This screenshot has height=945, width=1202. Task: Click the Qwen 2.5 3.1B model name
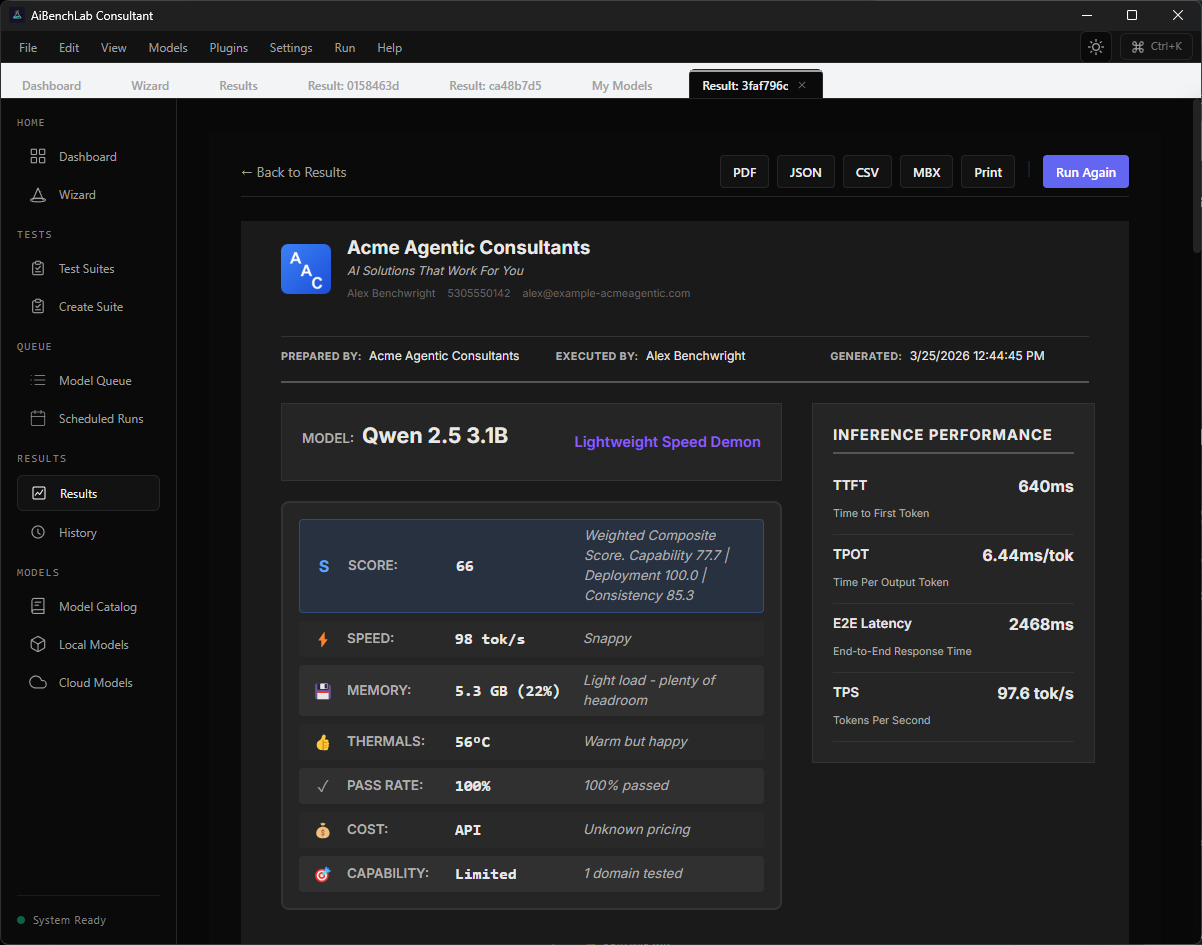435,436
